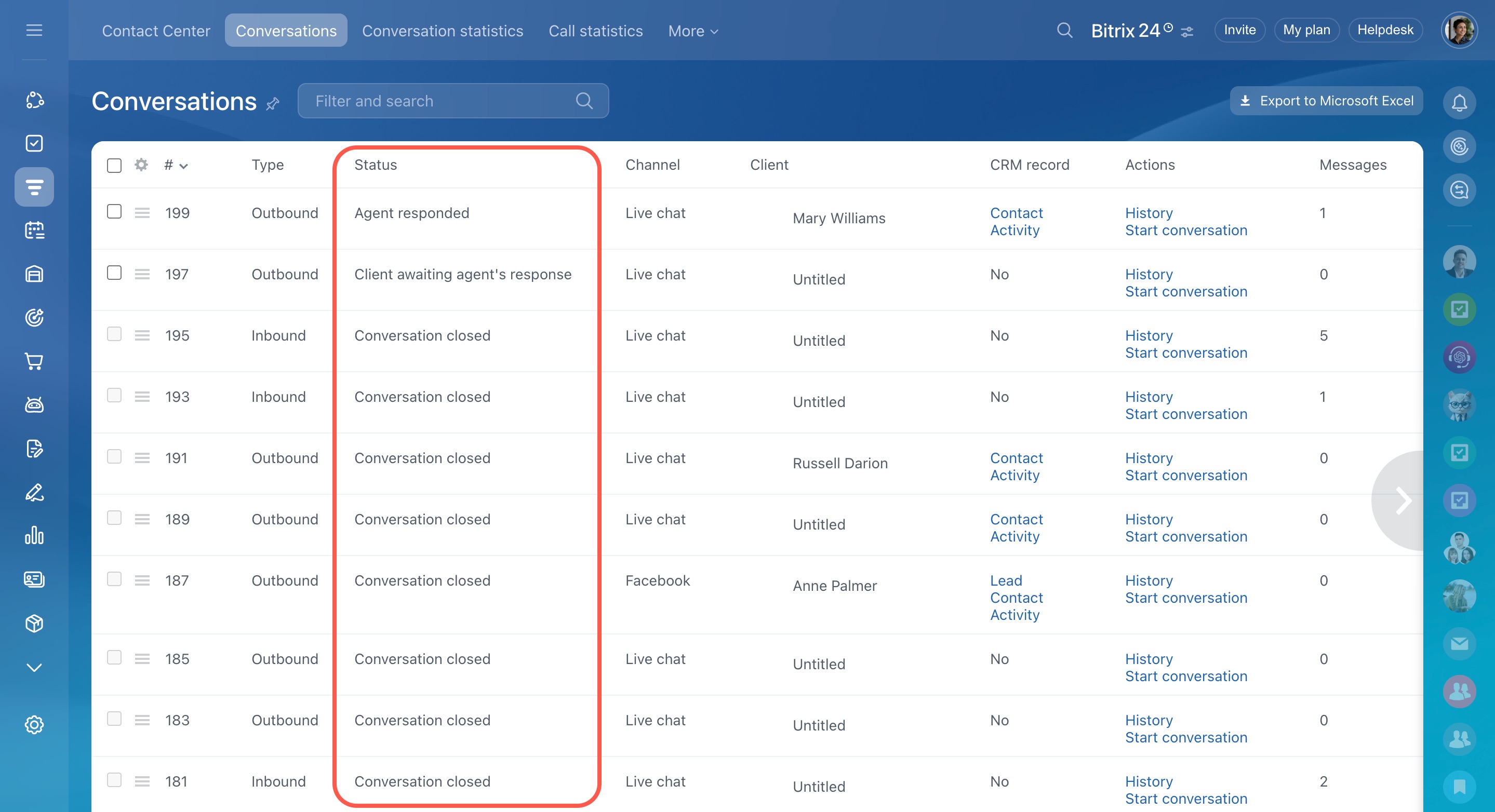Open the grid settings gear icon
Screen dimensions: 1495x812
[141, 165]
